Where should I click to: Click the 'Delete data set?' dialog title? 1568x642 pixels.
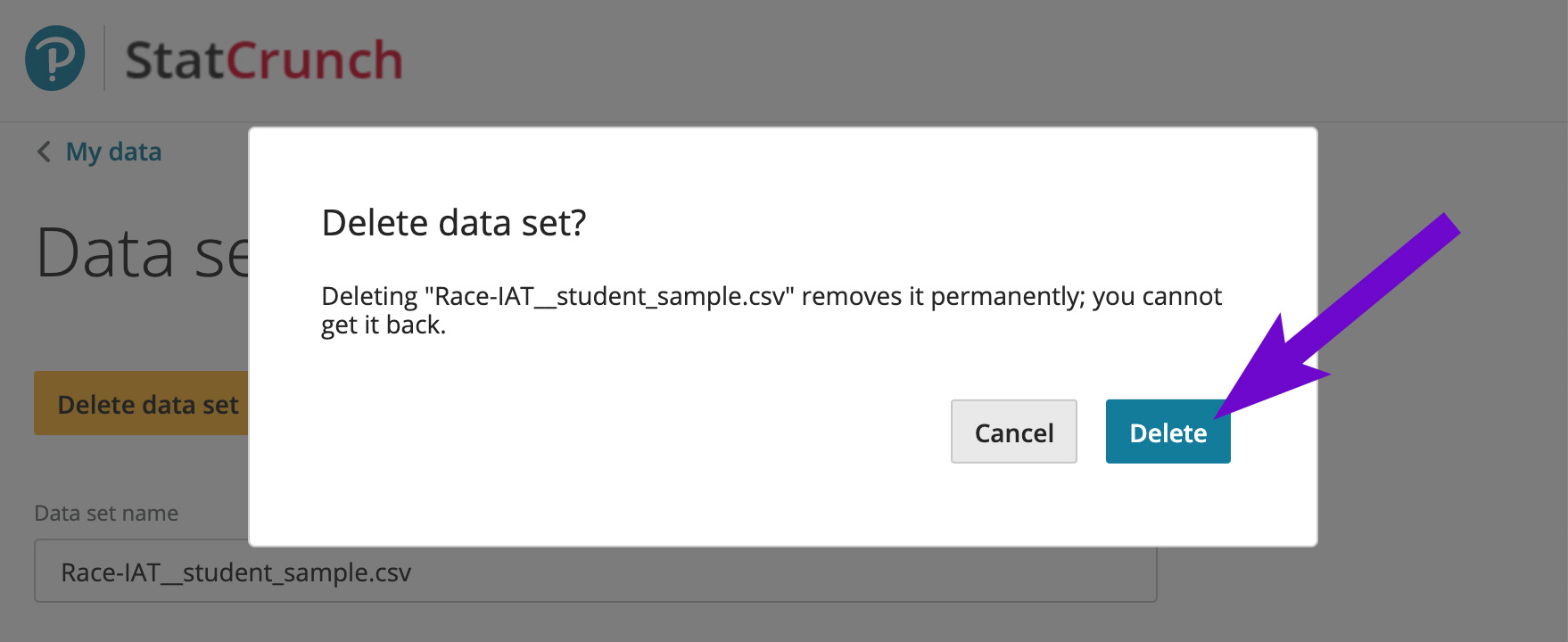point(454,222)
